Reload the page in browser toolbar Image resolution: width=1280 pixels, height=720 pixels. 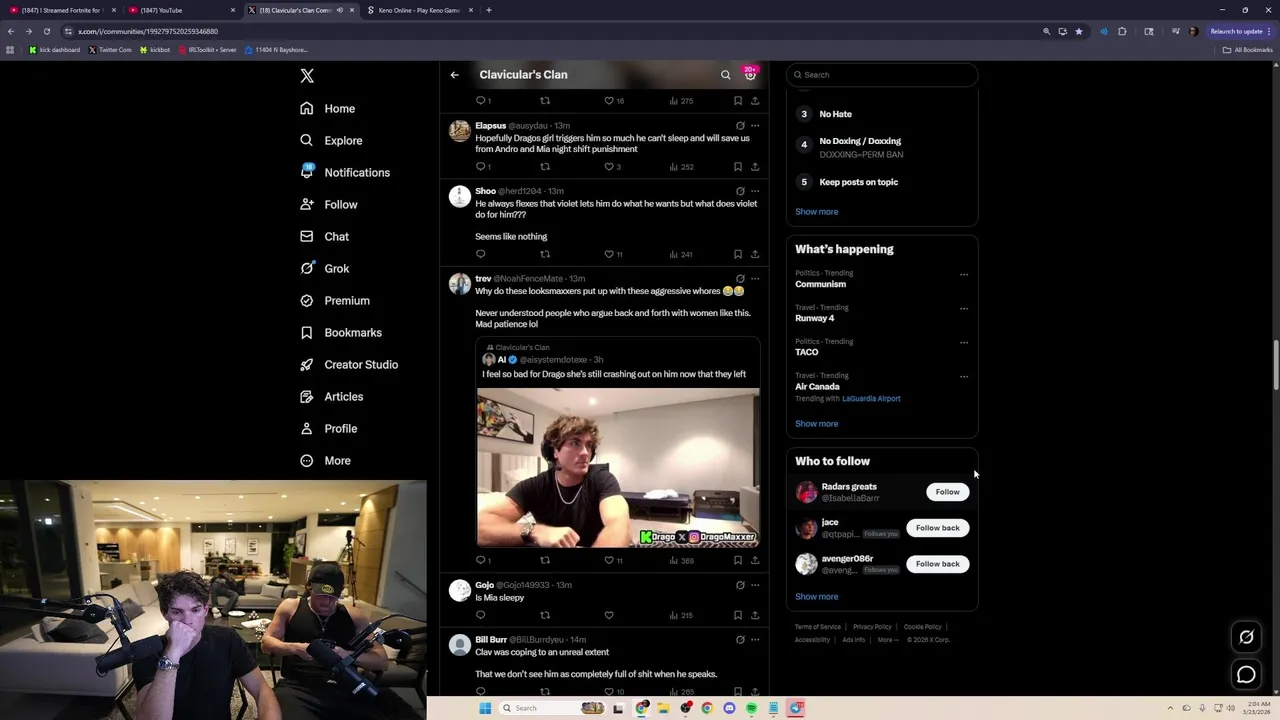click(x=47, y=31)
